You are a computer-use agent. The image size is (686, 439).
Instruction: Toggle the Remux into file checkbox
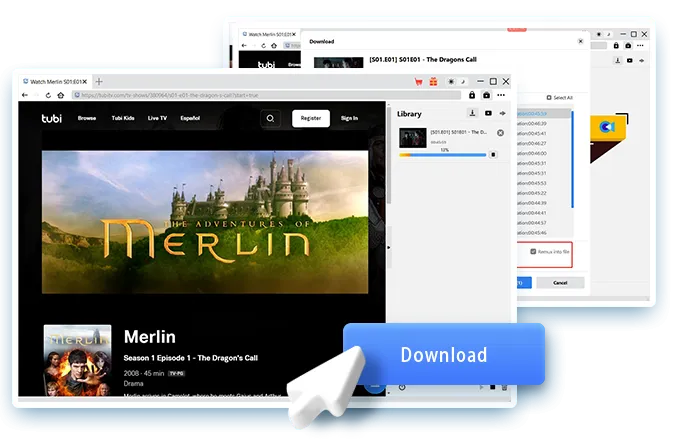tap(533, 252)
